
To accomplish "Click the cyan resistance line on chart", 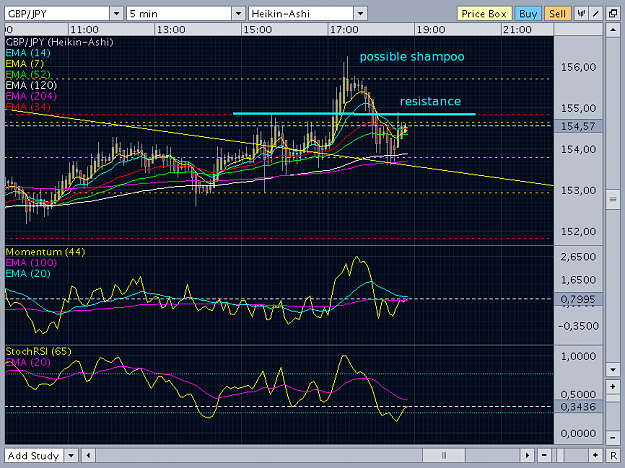I will point(354,114).
